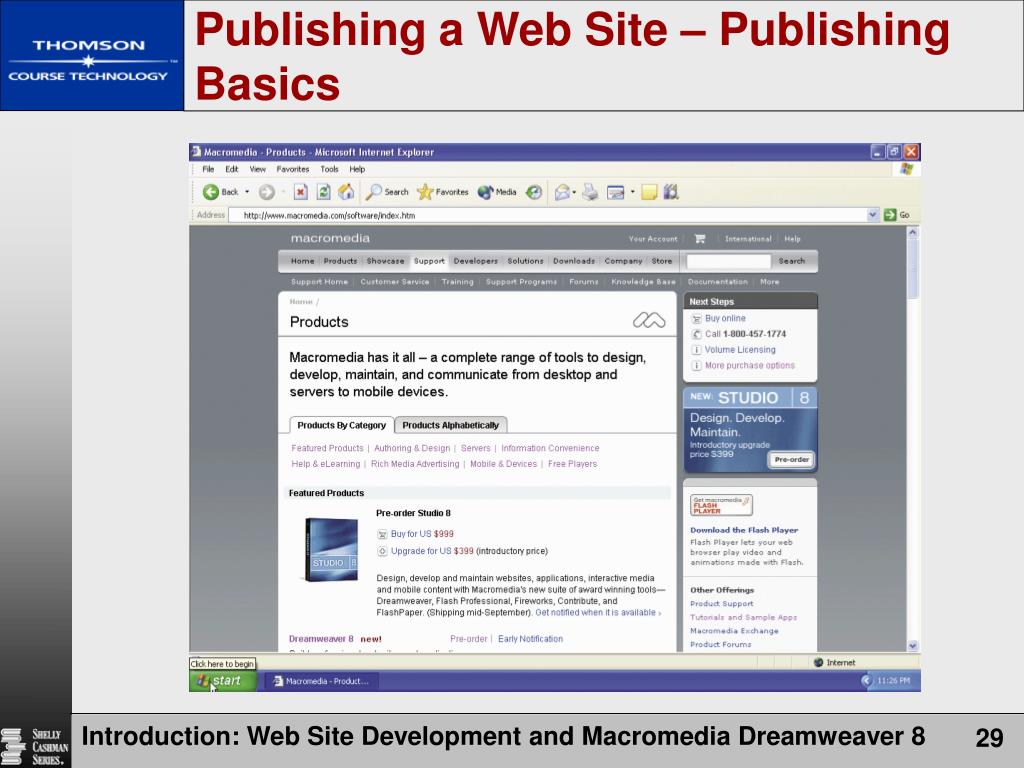Click the Dreamweaver 8 product link

tap(321, 639)
